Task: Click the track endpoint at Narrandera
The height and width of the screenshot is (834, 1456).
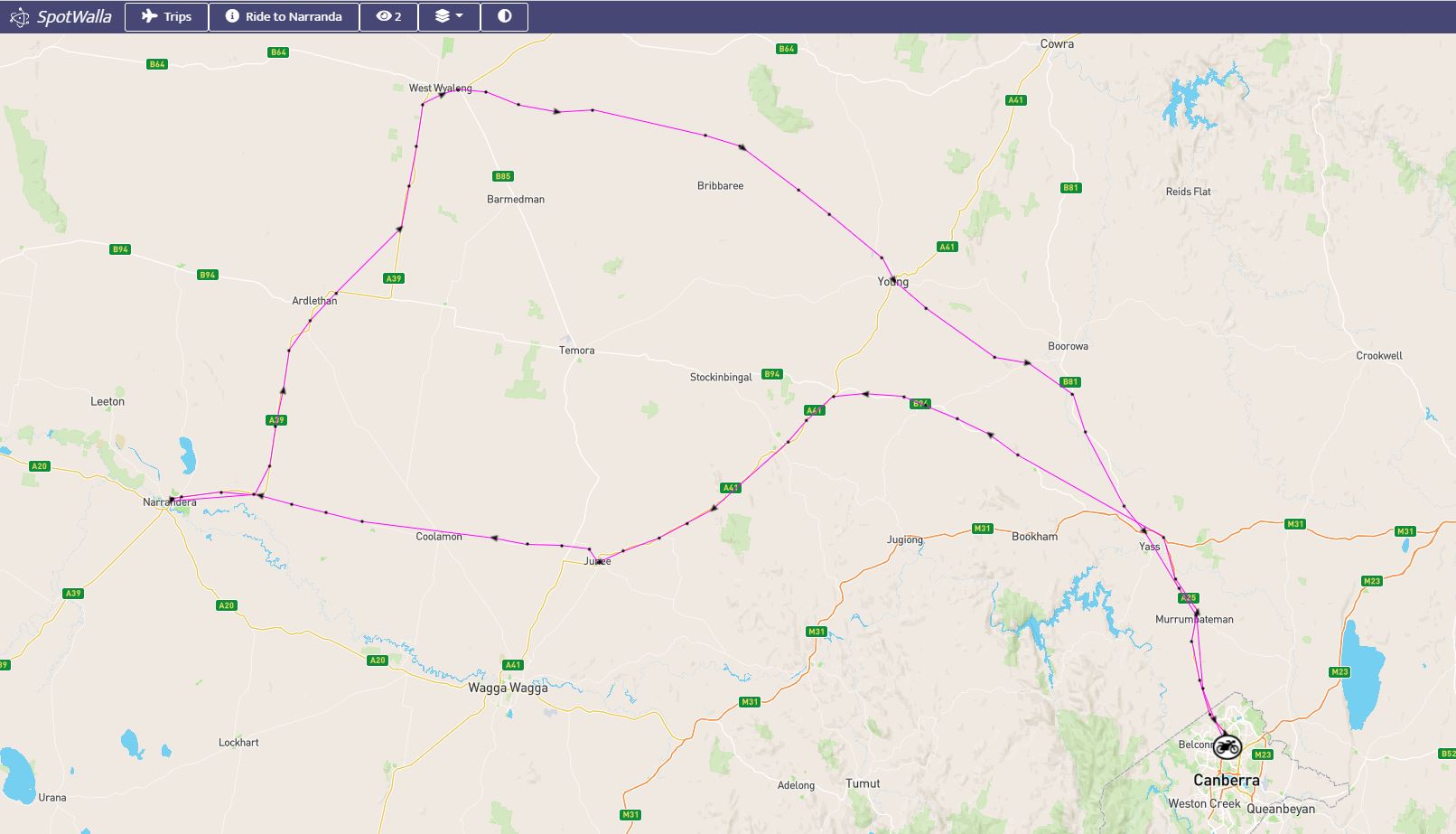Action: click(172, 500)
